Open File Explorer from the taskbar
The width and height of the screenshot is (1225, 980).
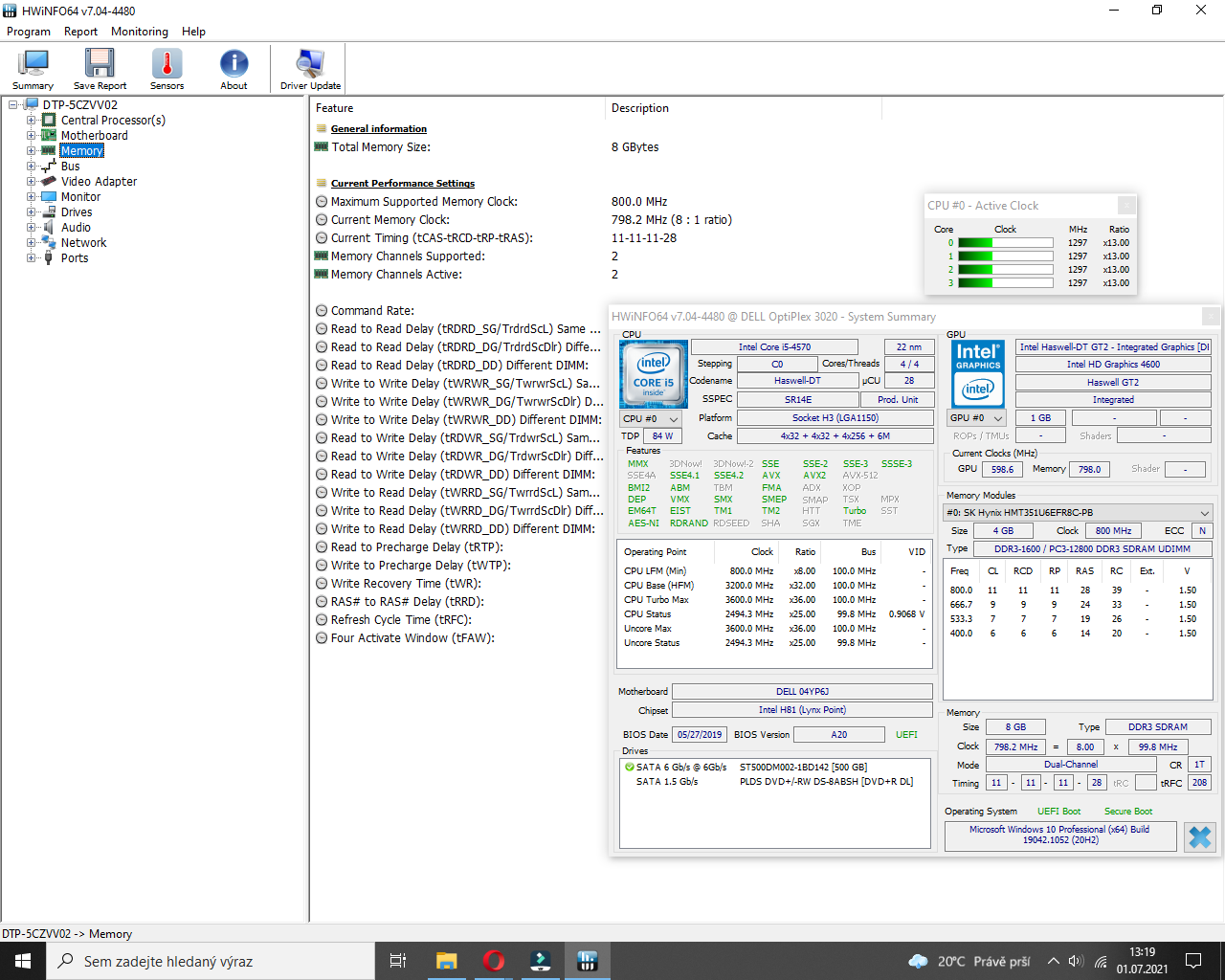coord(446,961)
